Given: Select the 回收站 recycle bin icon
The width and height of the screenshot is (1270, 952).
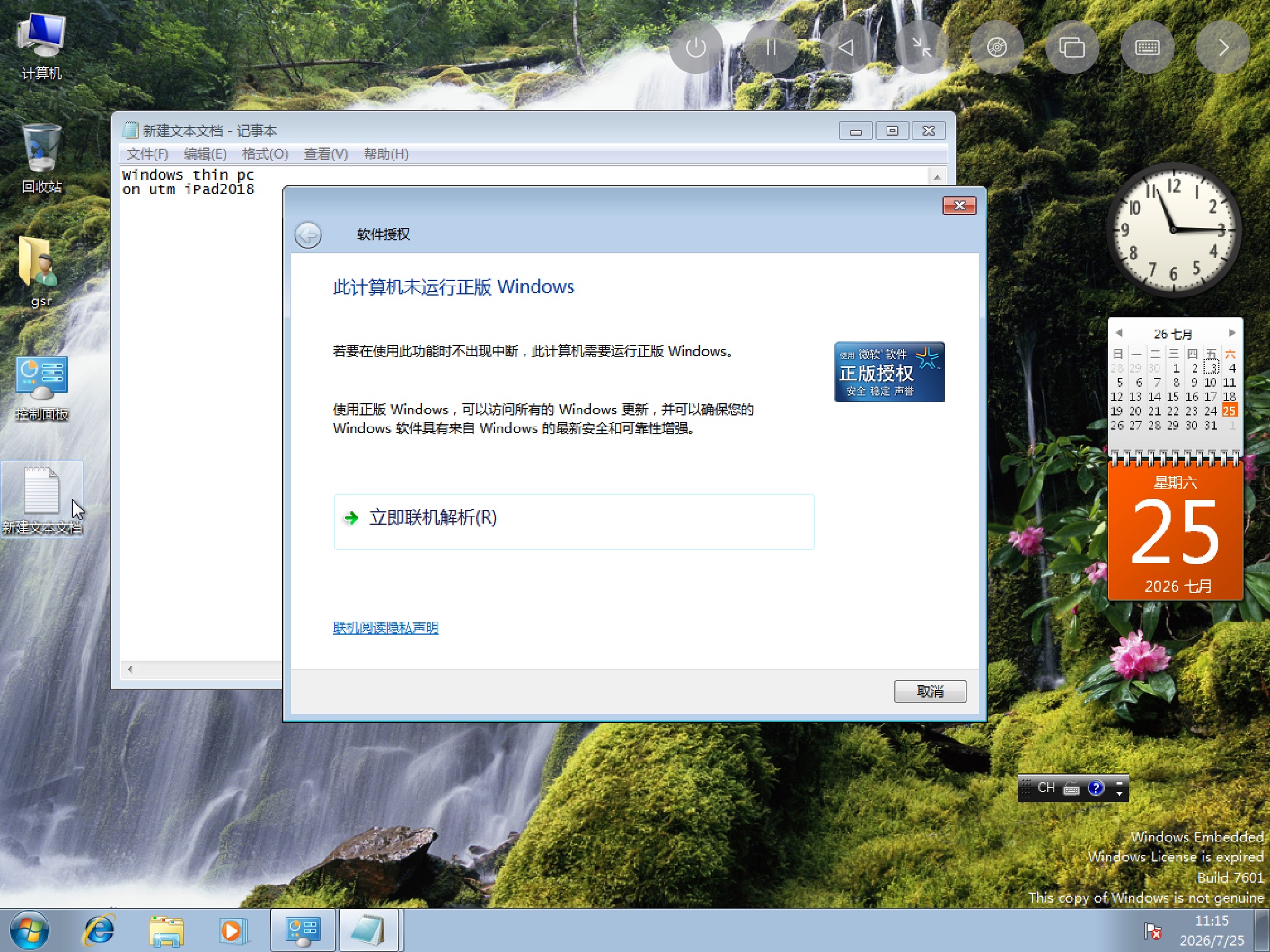Looking at the screenshot, I should coord(41,159).
